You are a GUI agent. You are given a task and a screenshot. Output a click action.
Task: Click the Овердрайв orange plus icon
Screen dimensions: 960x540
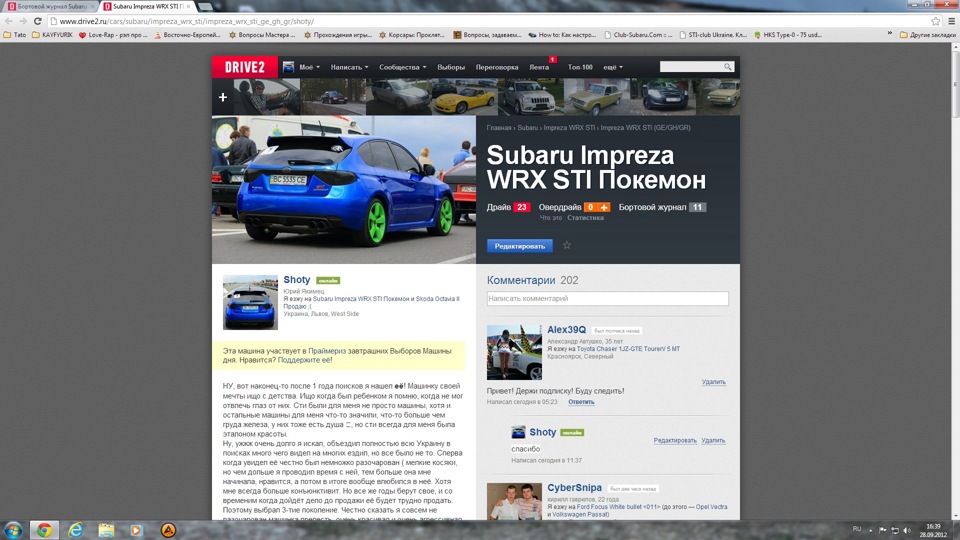[604, 207]
